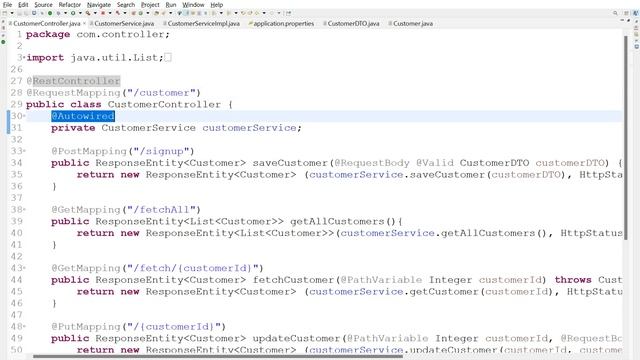Click "/customer" in the @RequestMapping line
This screenshot has height=360, width=640.
[x=164, y=93]
